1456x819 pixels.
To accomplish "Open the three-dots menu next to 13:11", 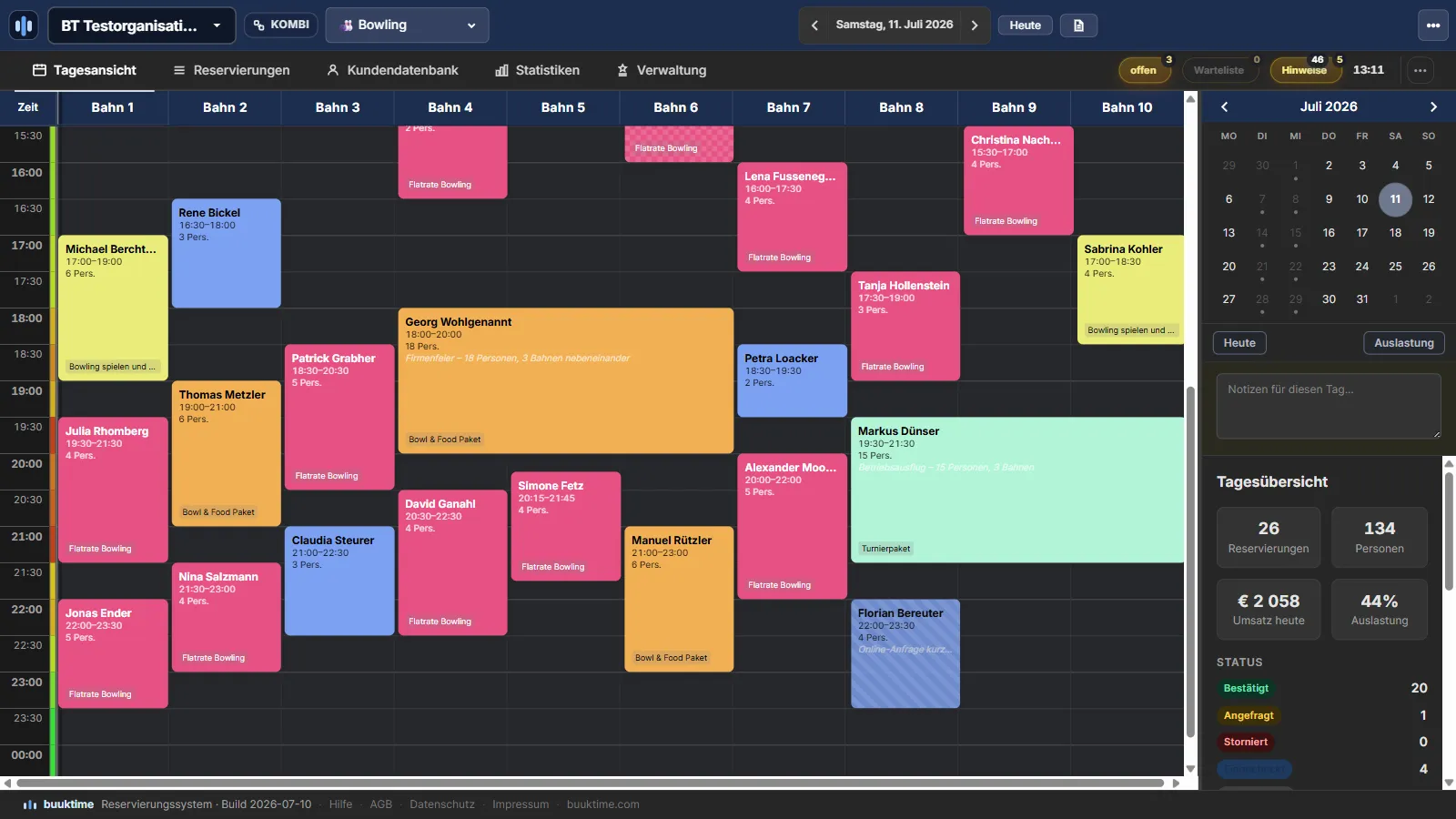I will coord(1420,70).
